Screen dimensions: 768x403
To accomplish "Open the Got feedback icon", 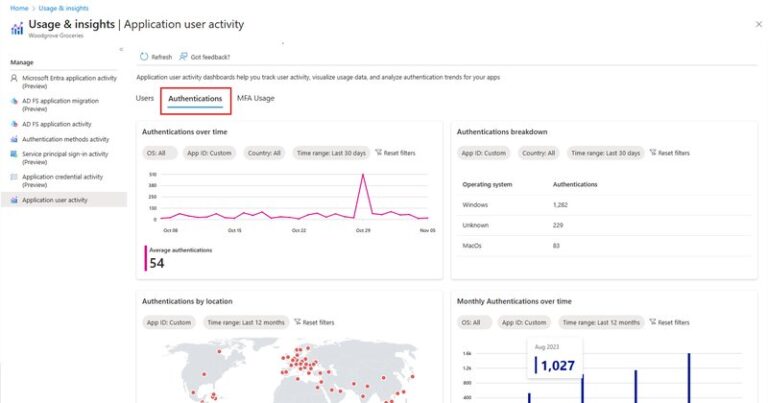I will [183, 57].
